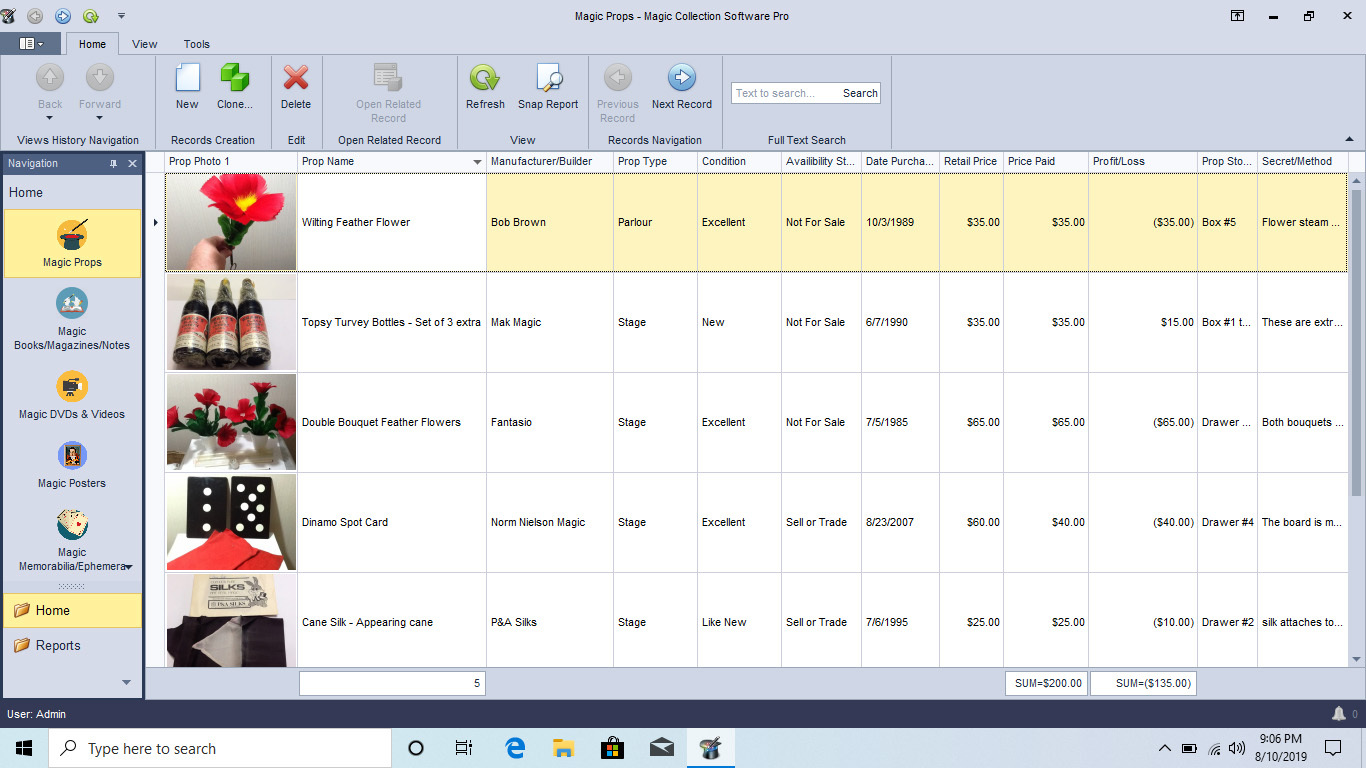Click the Open Related Record icon
This screenshot has height=768, width=1366.
388,78
